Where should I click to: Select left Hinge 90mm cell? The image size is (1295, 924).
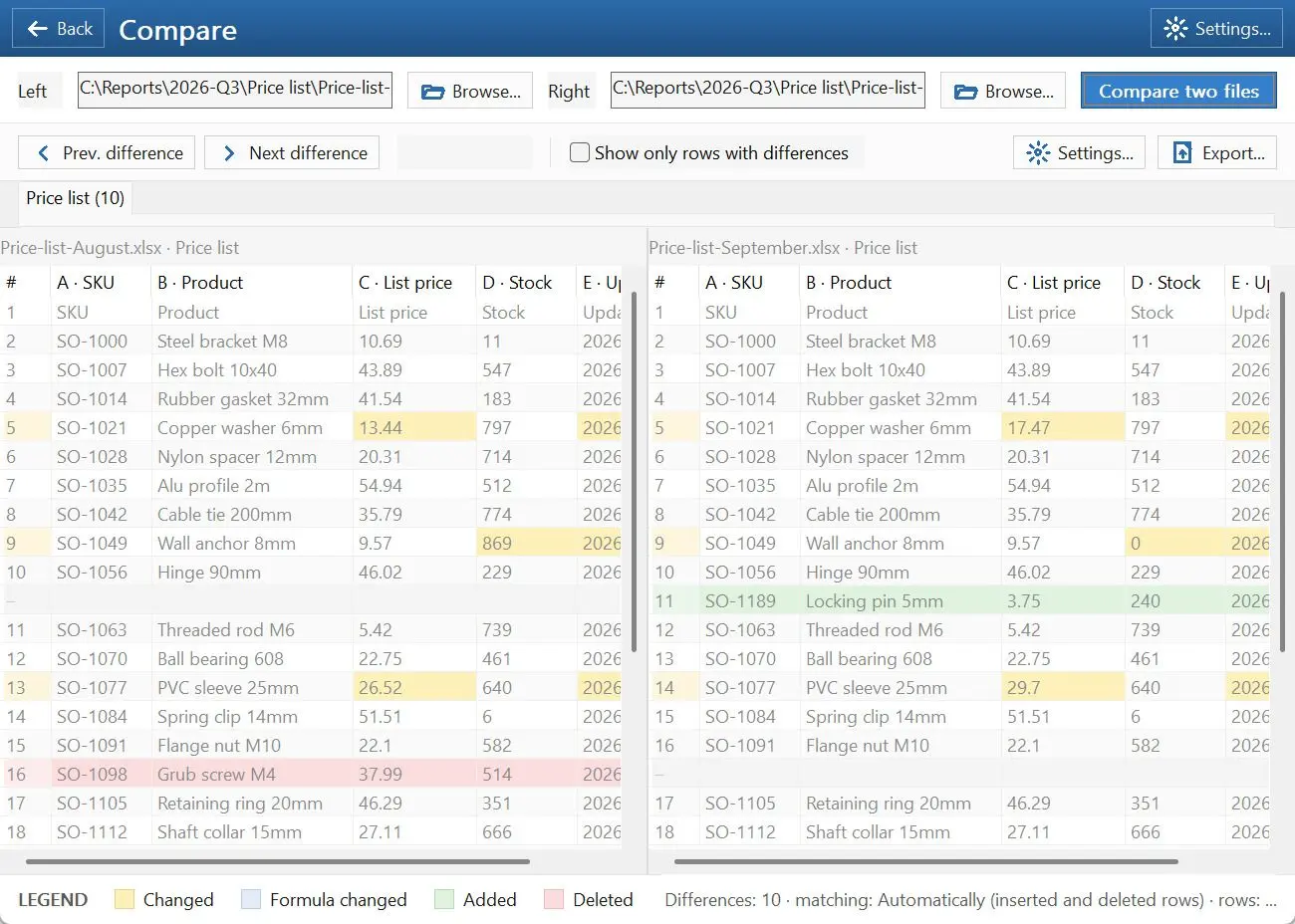tap(252, 572)
